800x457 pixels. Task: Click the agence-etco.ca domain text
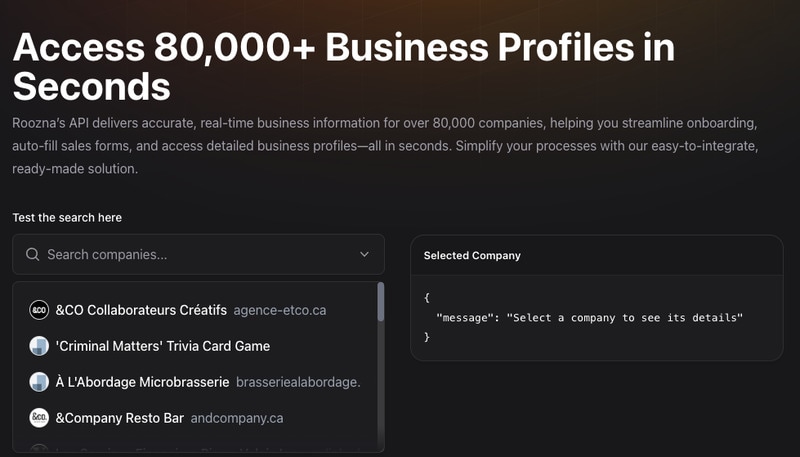(x=280, y=310)
